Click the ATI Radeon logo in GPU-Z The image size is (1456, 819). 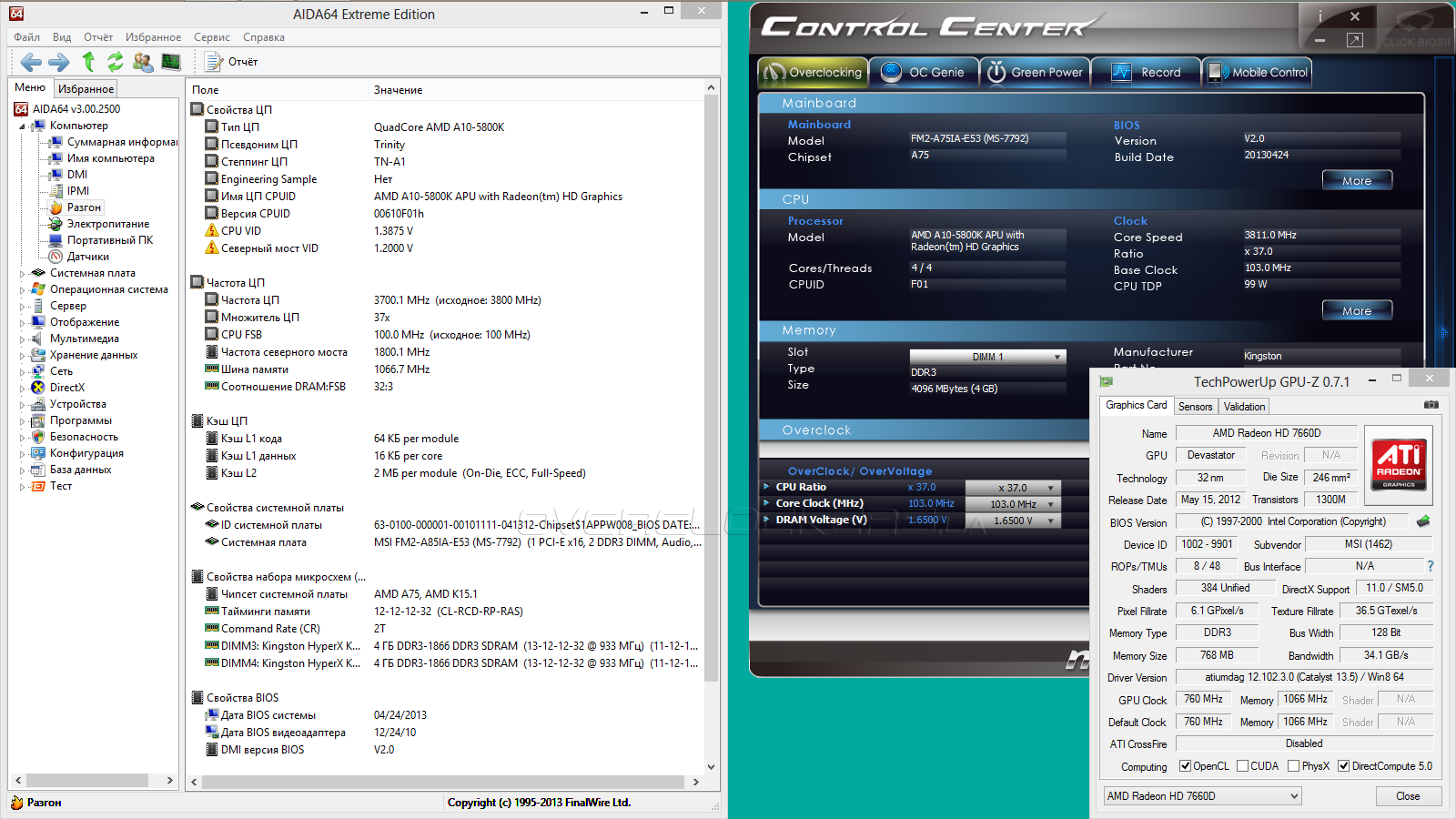[1399, 465]
